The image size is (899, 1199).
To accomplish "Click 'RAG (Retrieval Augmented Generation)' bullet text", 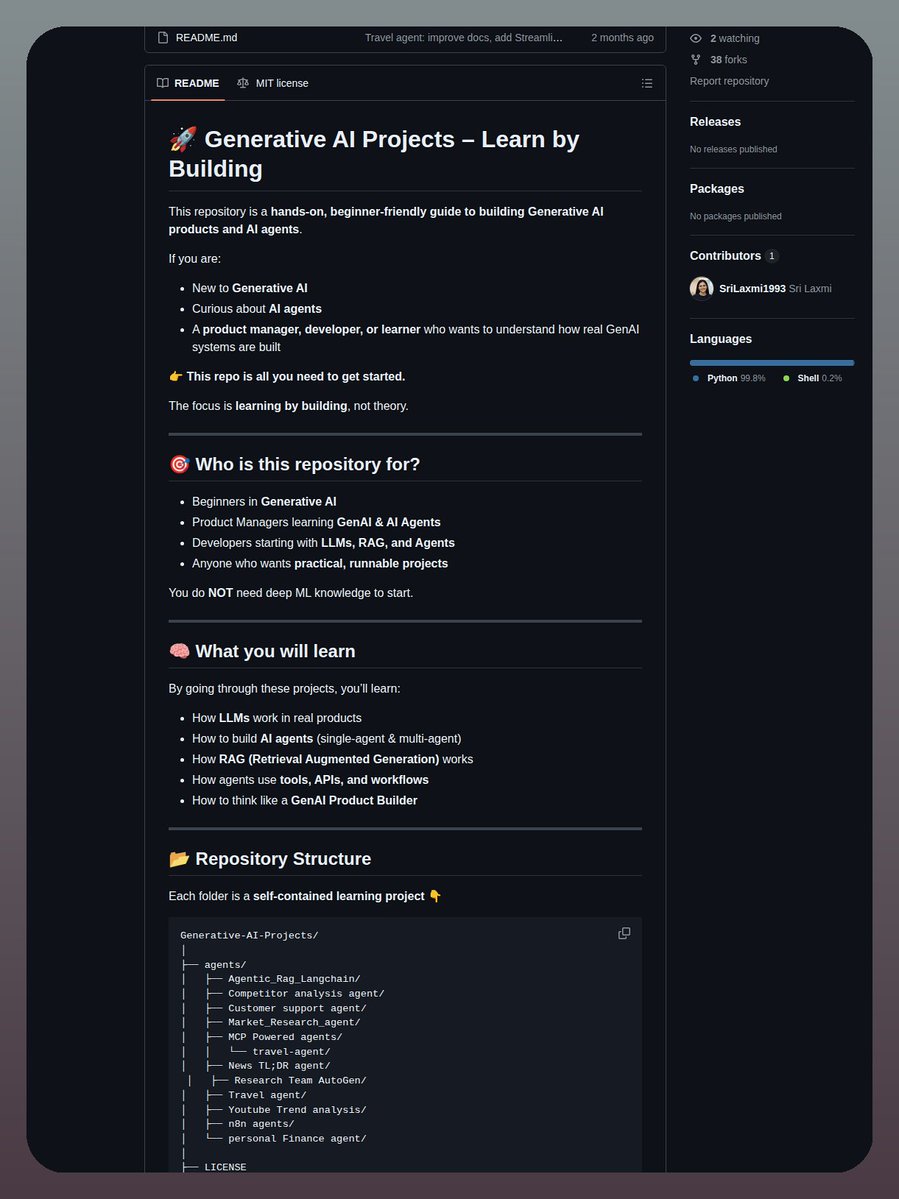I will pos(329,759).
